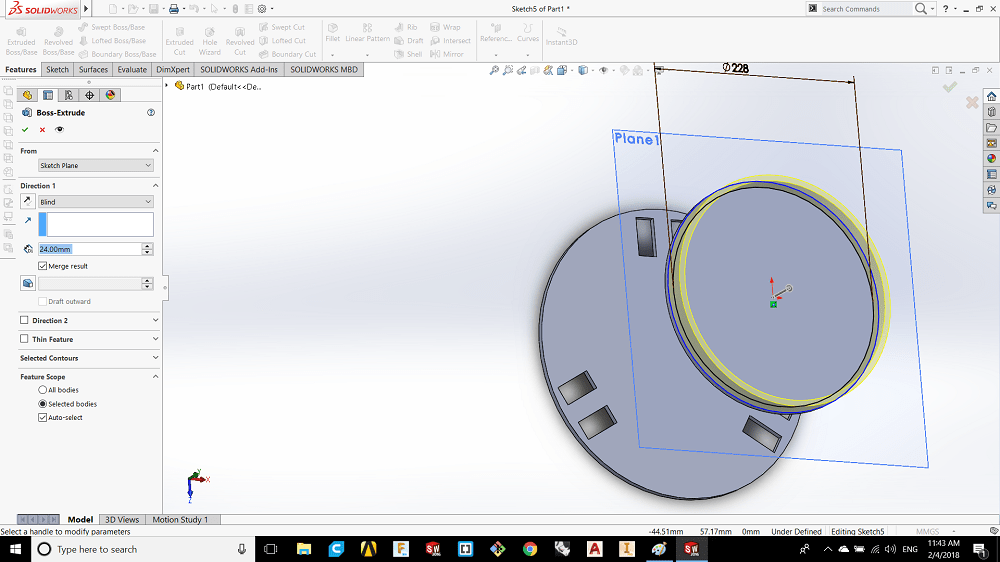Open the Task View taskbar icon
The height and width of the screenshot is (562, 1000).
pos(270,549)
